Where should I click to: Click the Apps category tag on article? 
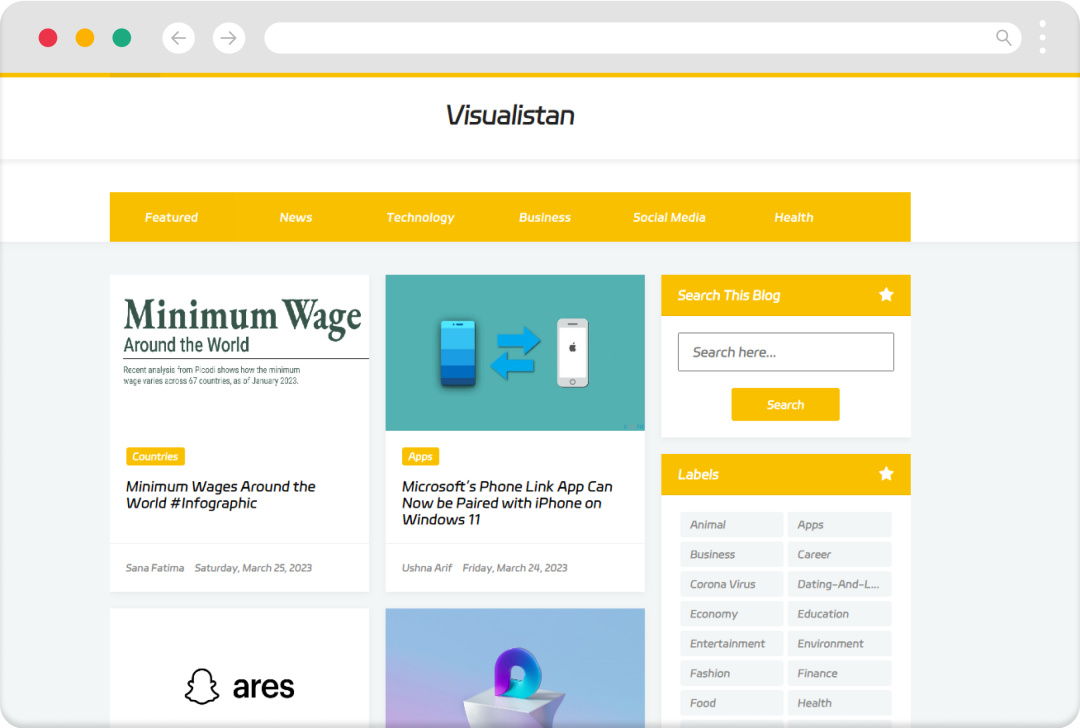coord(420,457)
